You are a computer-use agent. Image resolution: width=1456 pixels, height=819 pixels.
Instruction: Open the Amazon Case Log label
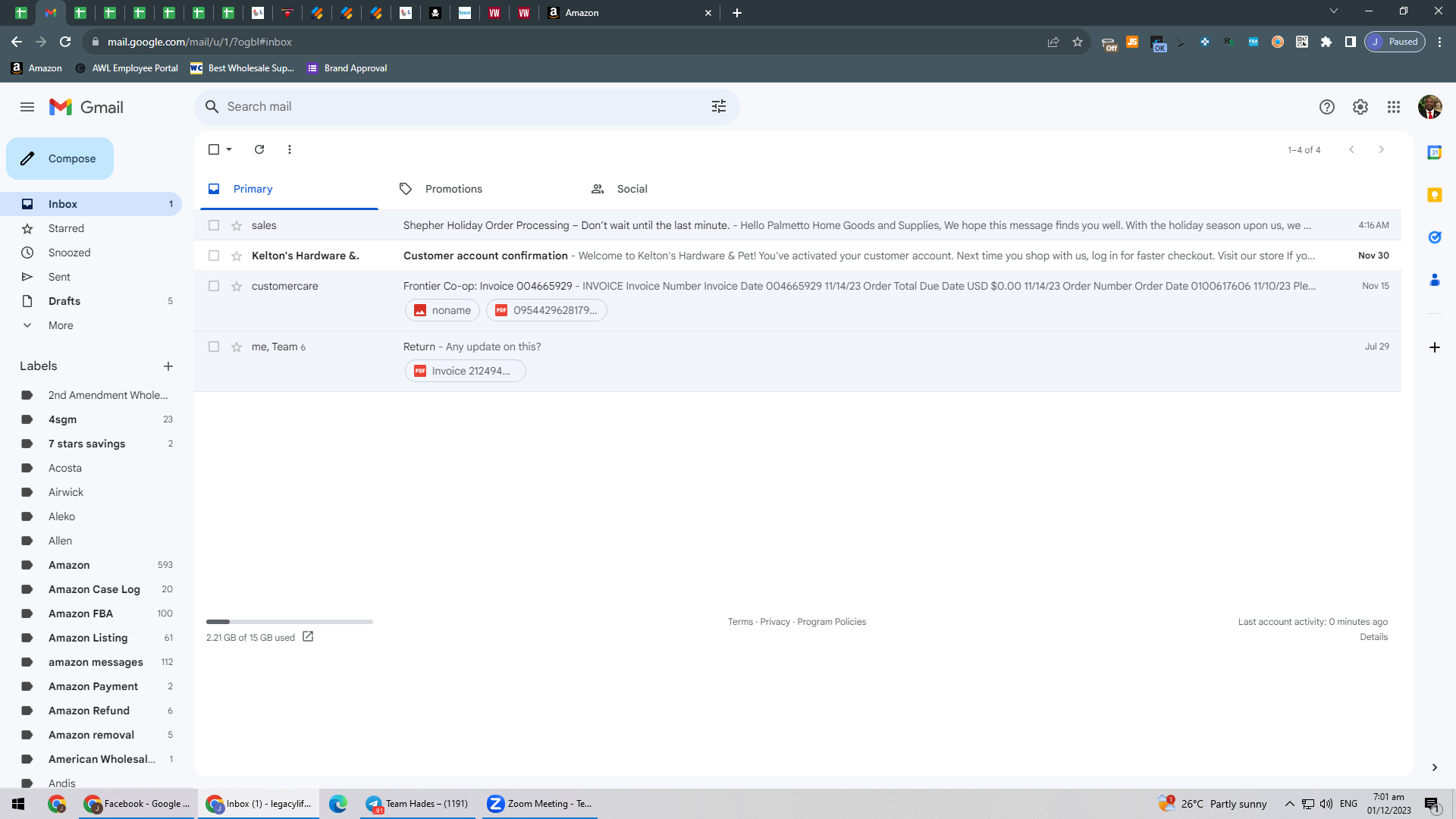91,589
